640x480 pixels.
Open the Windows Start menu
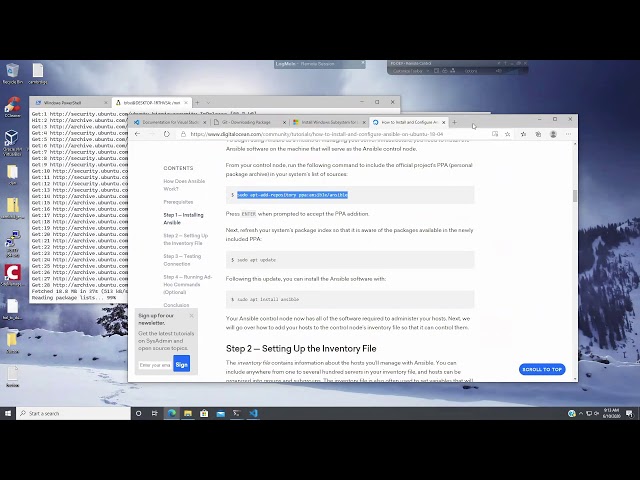tap(8, 413)
